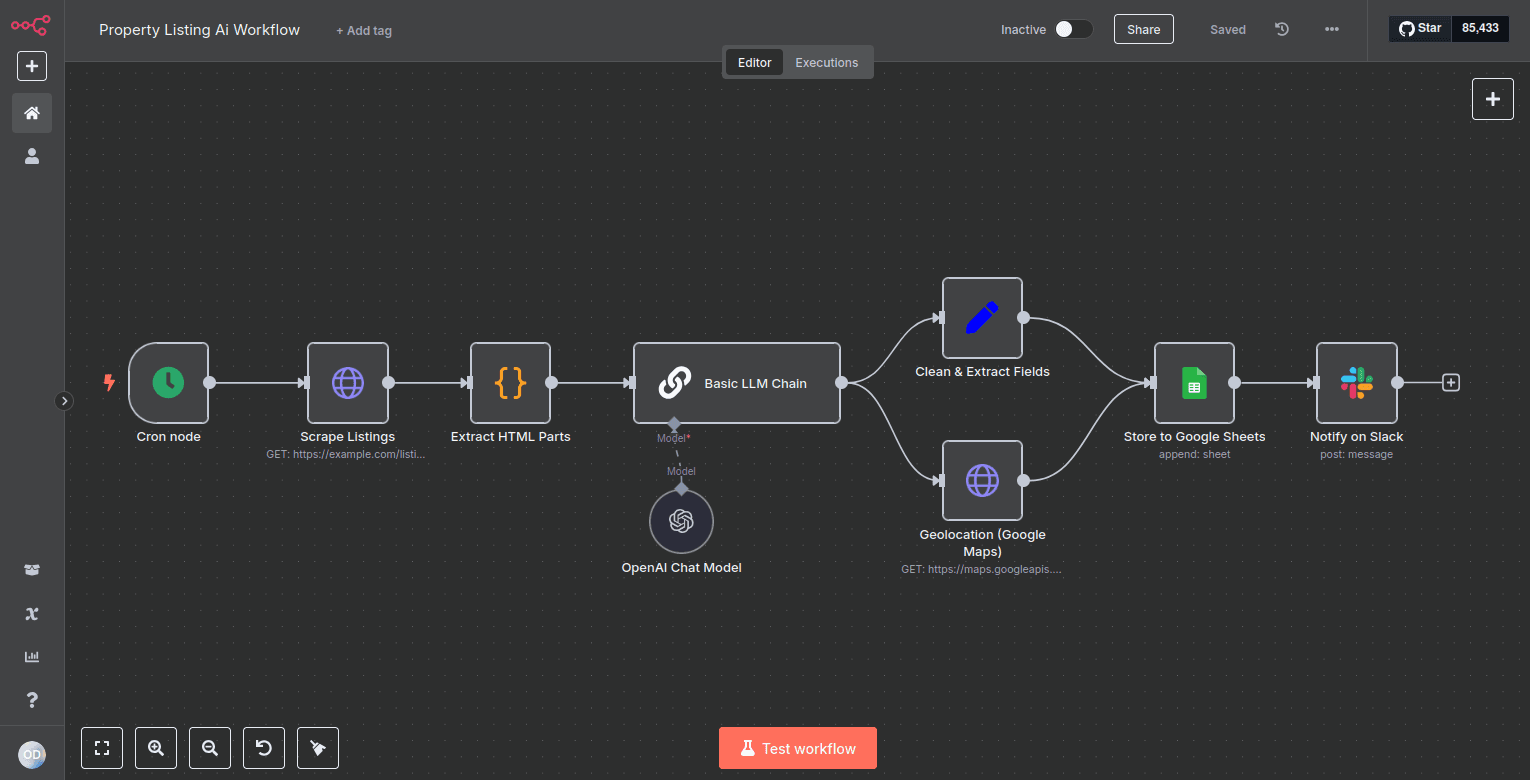Image resolution: width=1530 pixels, height=780 pixels.
Task: Click the 'Cron node' label text
Action: (169, 436)
